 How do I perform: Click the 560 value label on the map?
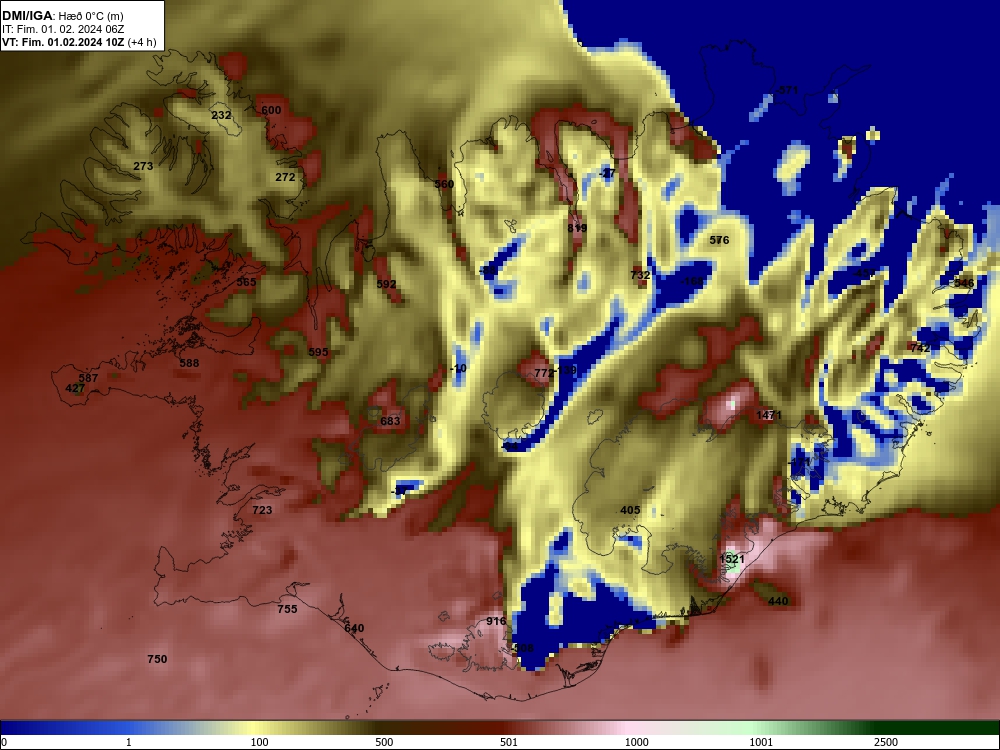(444, 184)
